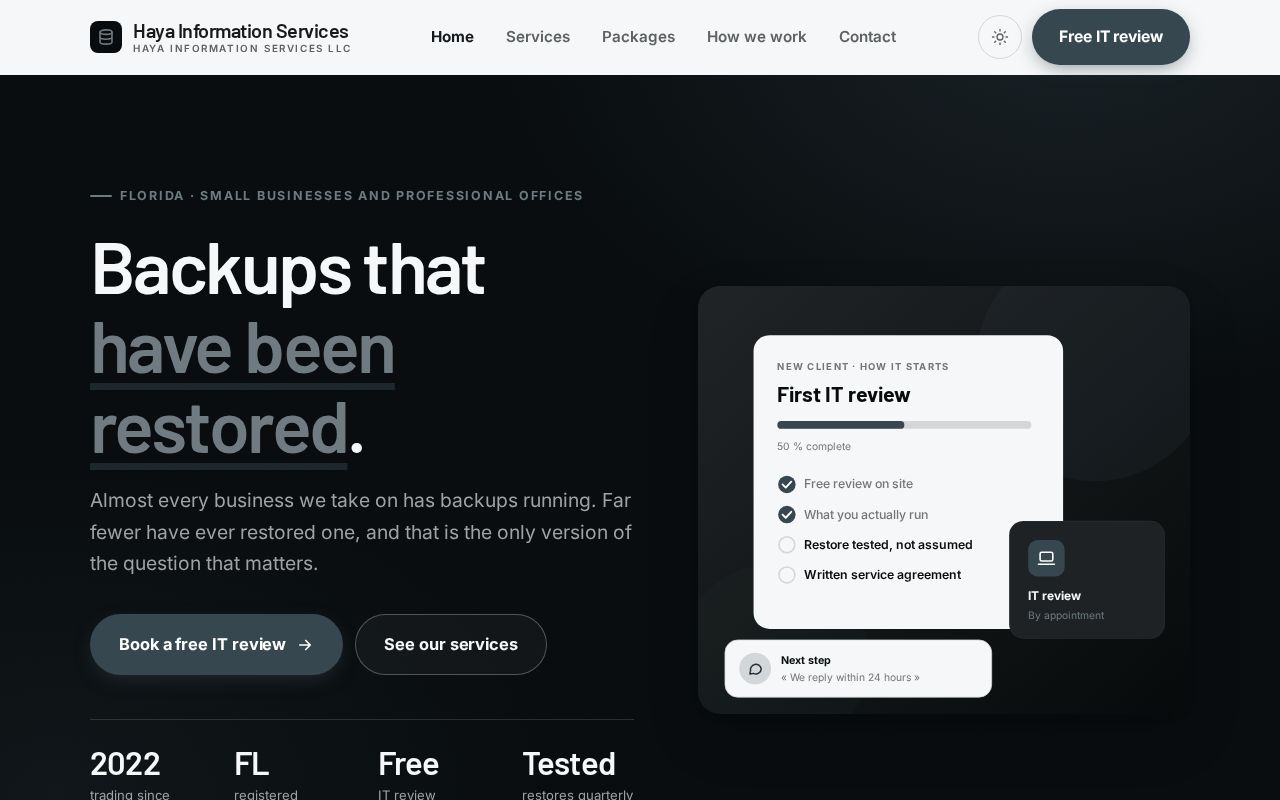The width and height of the screenshot is (1280, 800).
Task: Click the Haya Information Services brand name
Action: click(x=241, y=31)
